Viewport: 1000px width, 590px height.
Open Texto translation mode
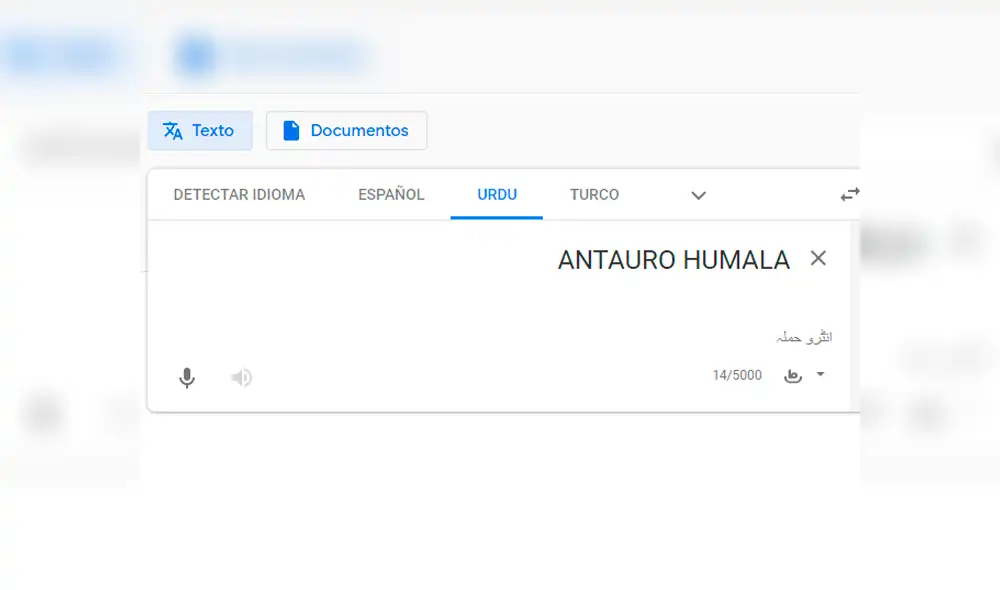[x=200, y=130]
